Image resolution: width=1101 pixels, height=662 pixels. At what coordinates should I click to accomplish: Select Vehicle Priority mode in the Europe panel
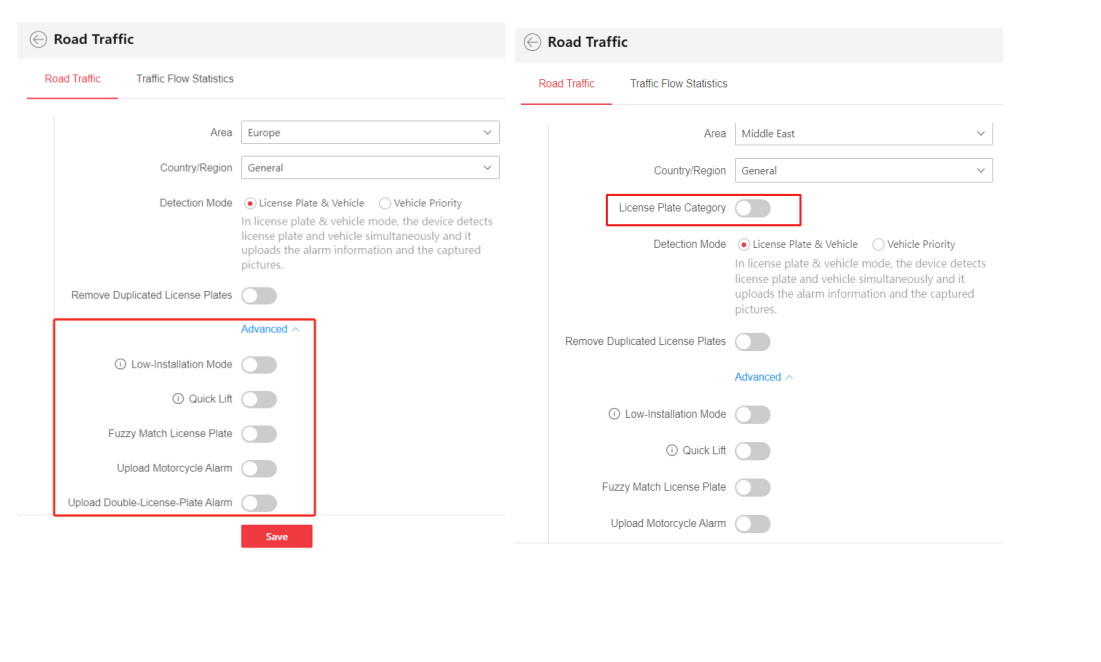tap(385, 204)
